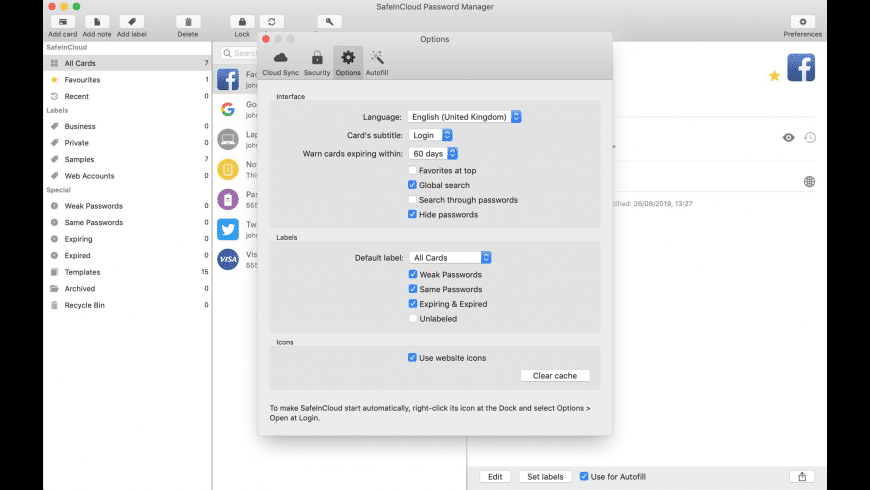Click the Add note toolbar icon

click(x=97, y=22)
